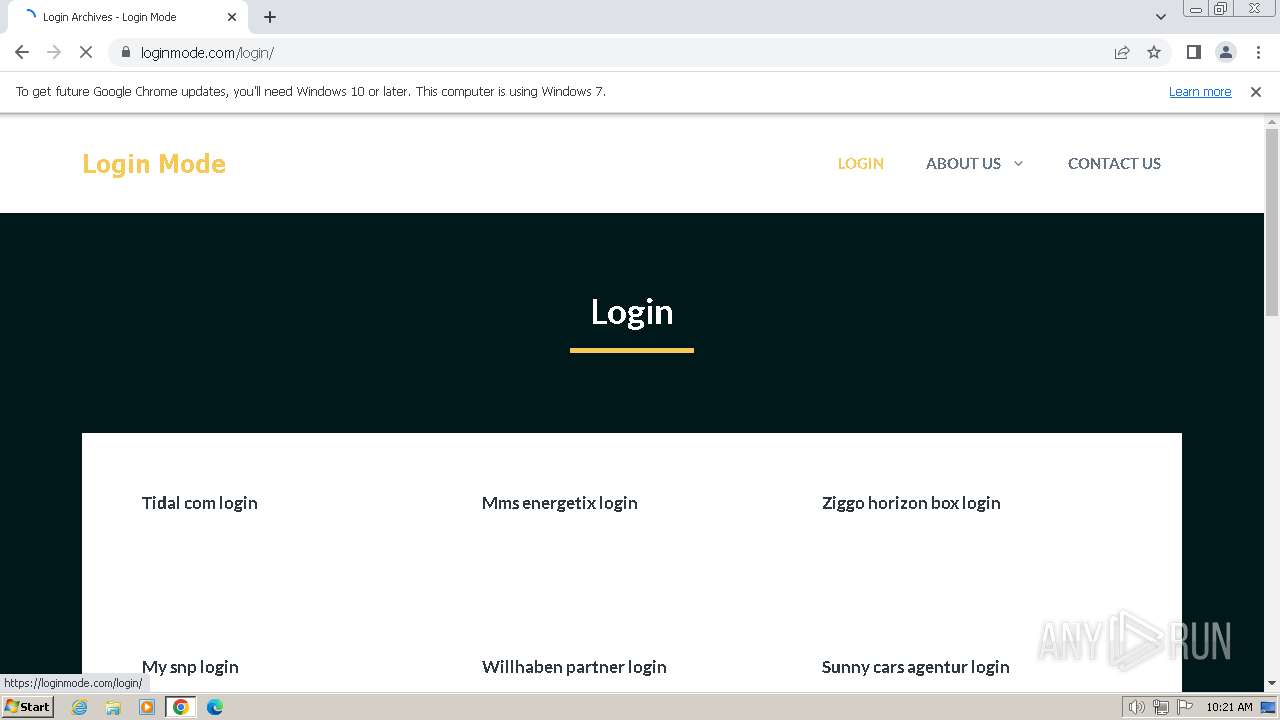Click the scrollbar down arrow
Viewport: 1280px width, 720px height.
[1272, 684]
